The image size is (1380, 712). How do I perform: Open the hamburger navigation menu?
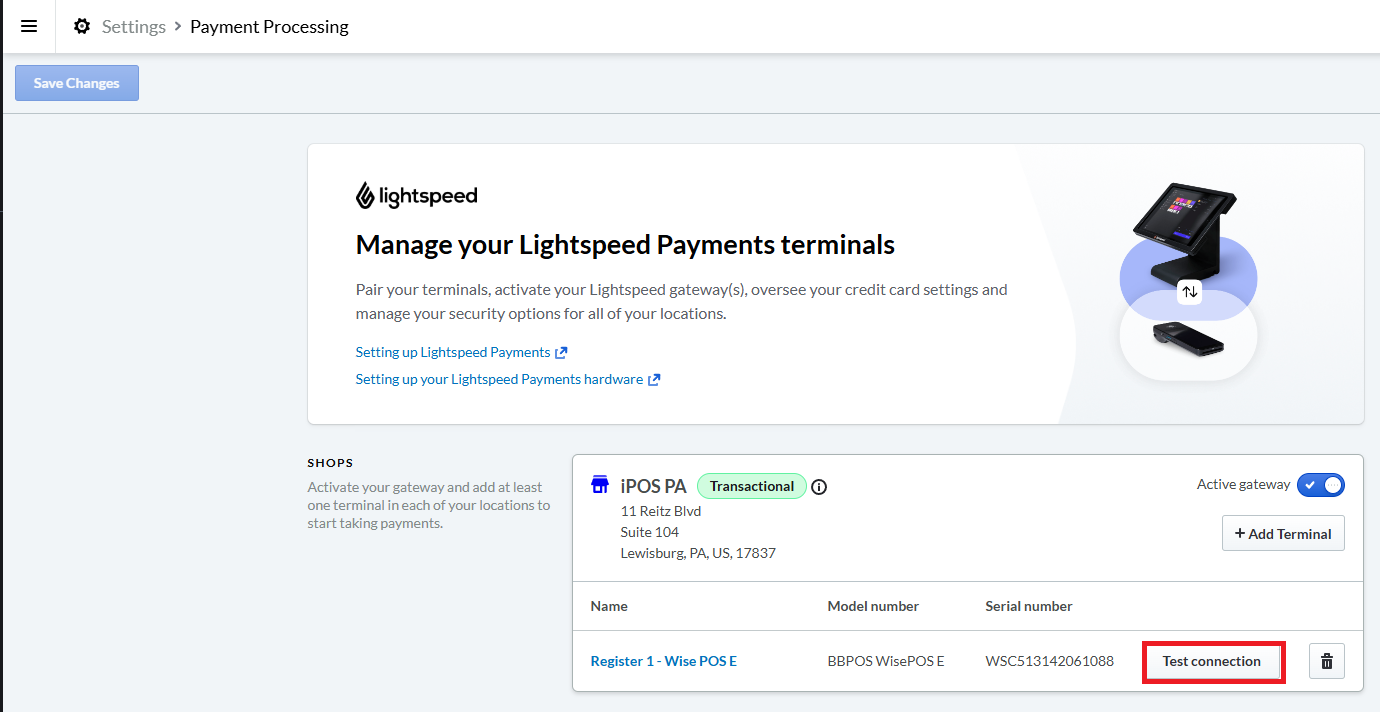click(x=29, y=26)
